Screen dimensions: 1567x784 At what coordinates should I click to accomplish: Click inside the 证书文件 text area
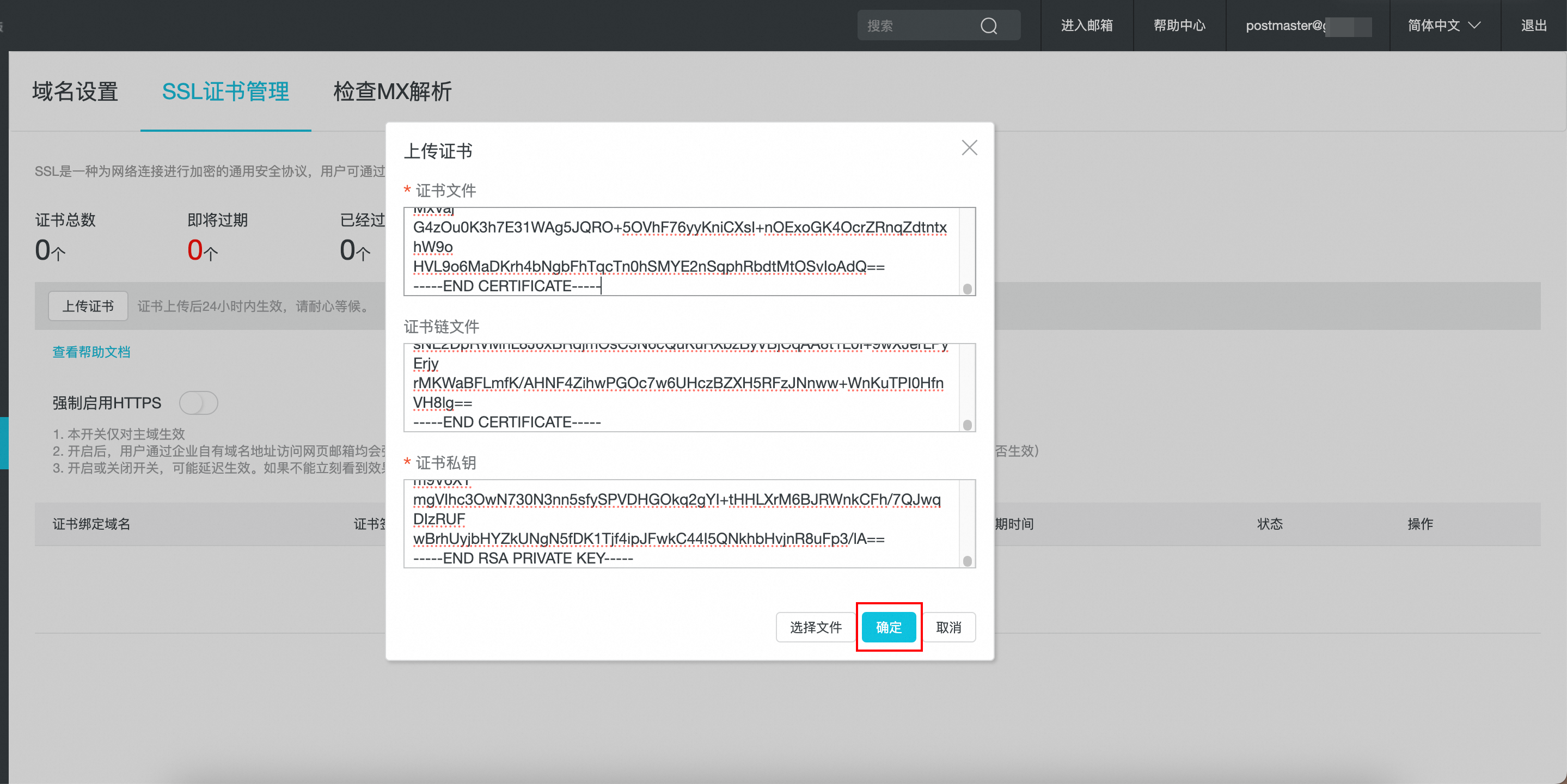click(x=681, y=252)
